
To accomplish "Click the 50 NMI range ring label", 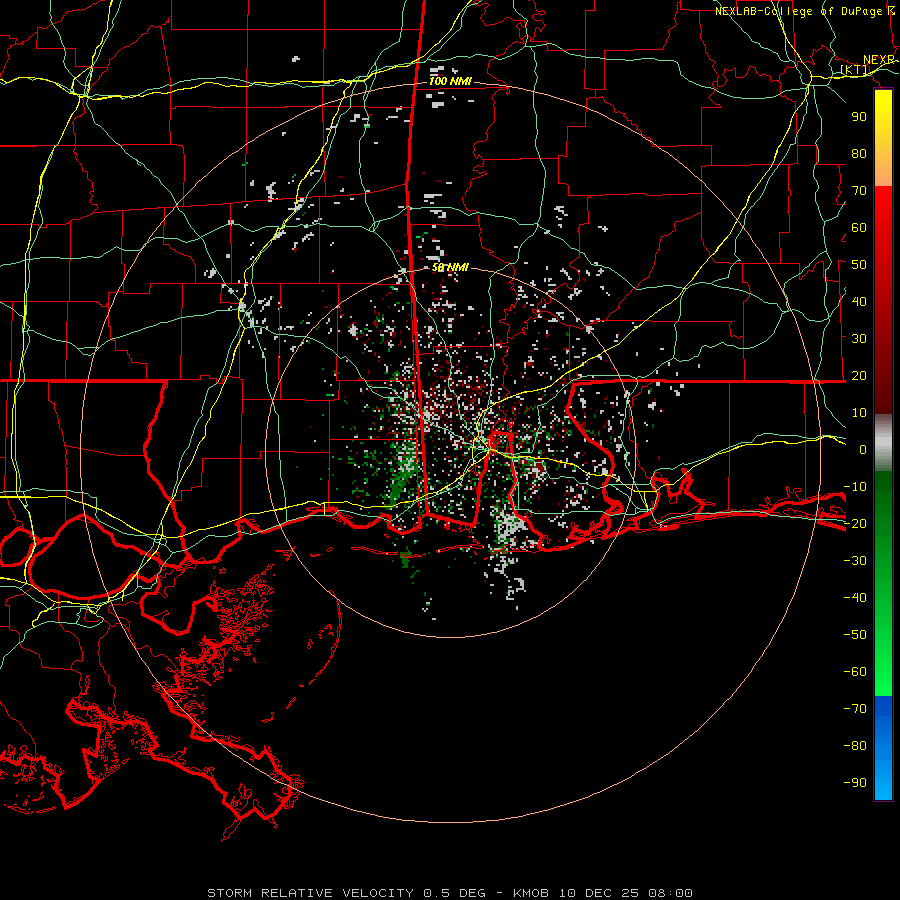I will [x=450, y=267].
